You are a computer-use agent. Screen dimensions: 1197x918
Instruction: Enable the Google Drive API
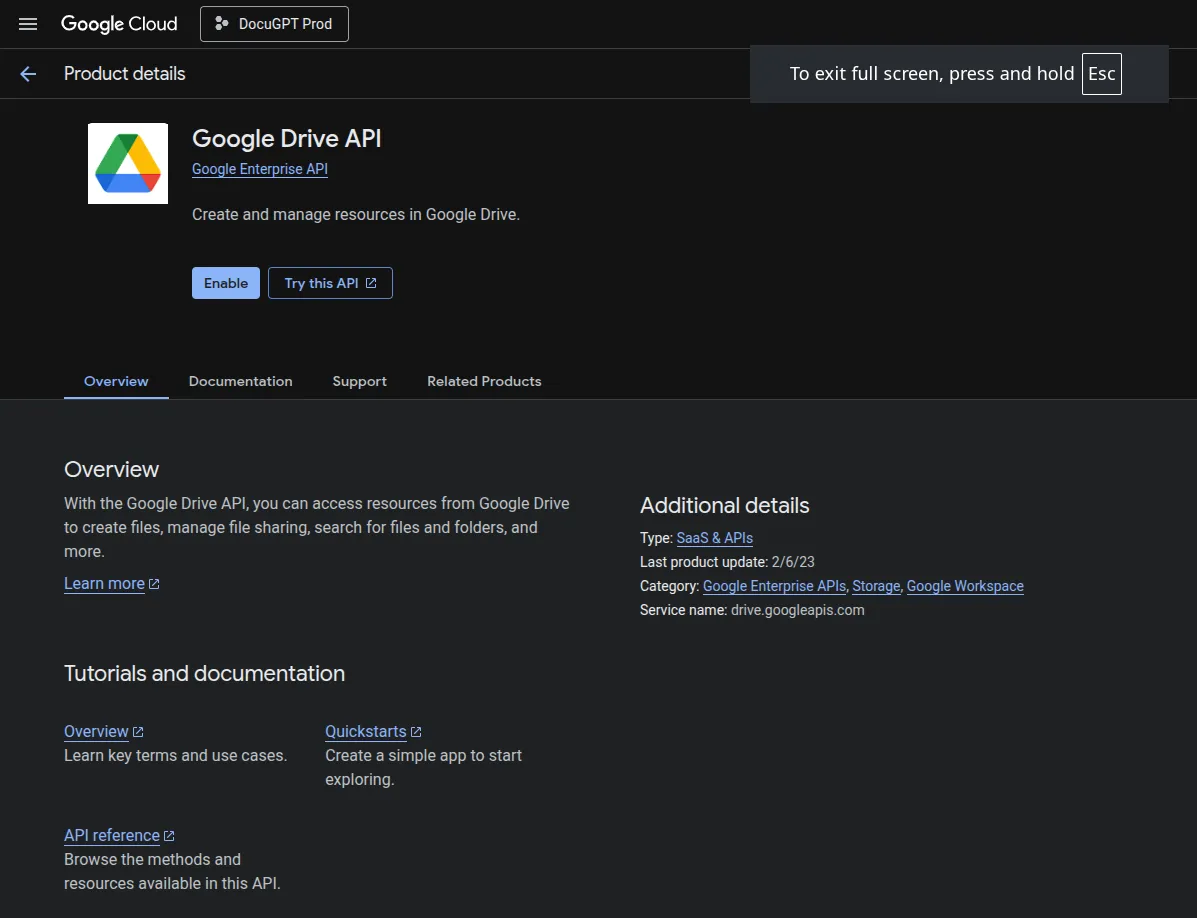pyautogui.click(x=226, y=283)
